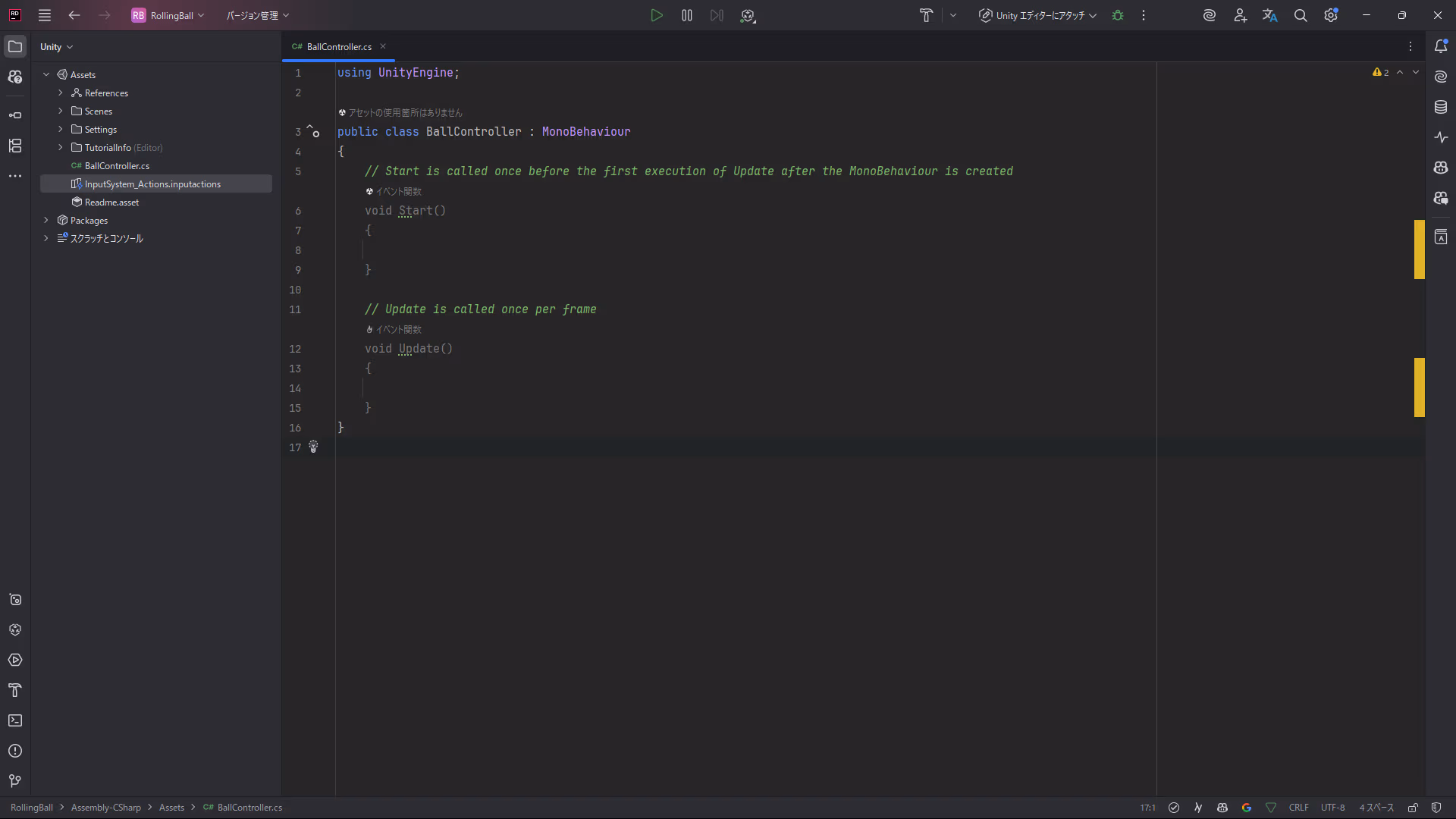Expand the References node
Viewport: 1456px width, 819px height.
(61, 93)
